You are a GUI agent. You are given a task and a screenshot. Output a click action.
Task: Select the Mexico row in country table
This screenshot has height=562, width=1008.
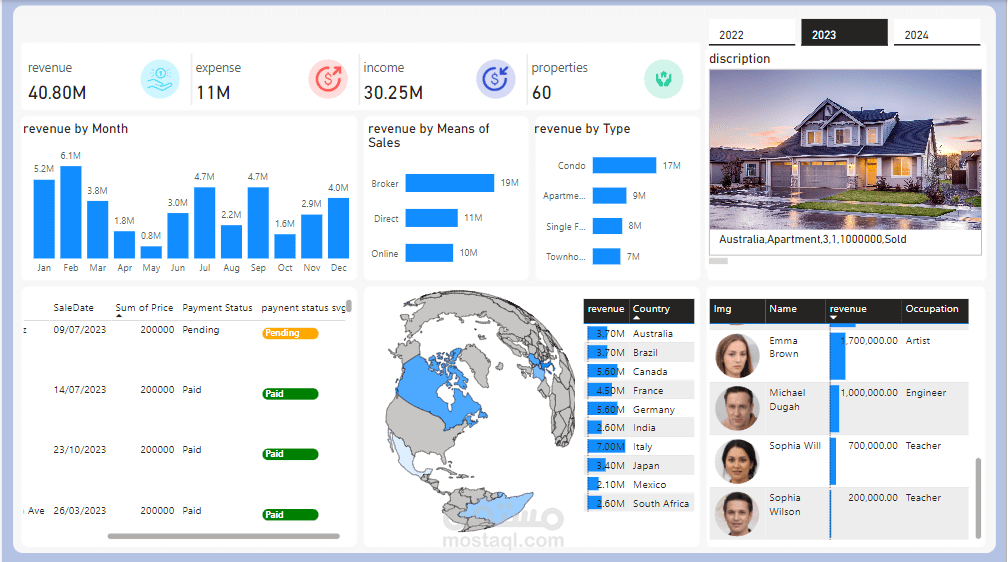click(639, 484)
